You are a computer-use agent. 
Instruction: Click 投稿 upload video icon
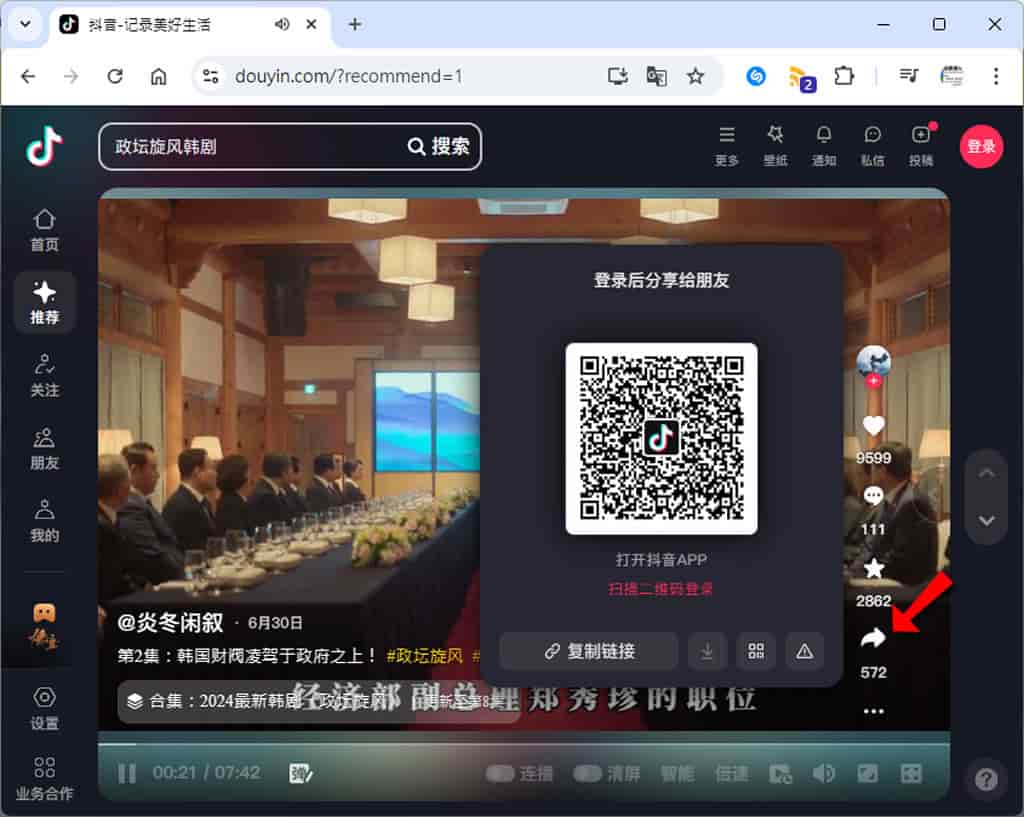(x=921, y=146)
